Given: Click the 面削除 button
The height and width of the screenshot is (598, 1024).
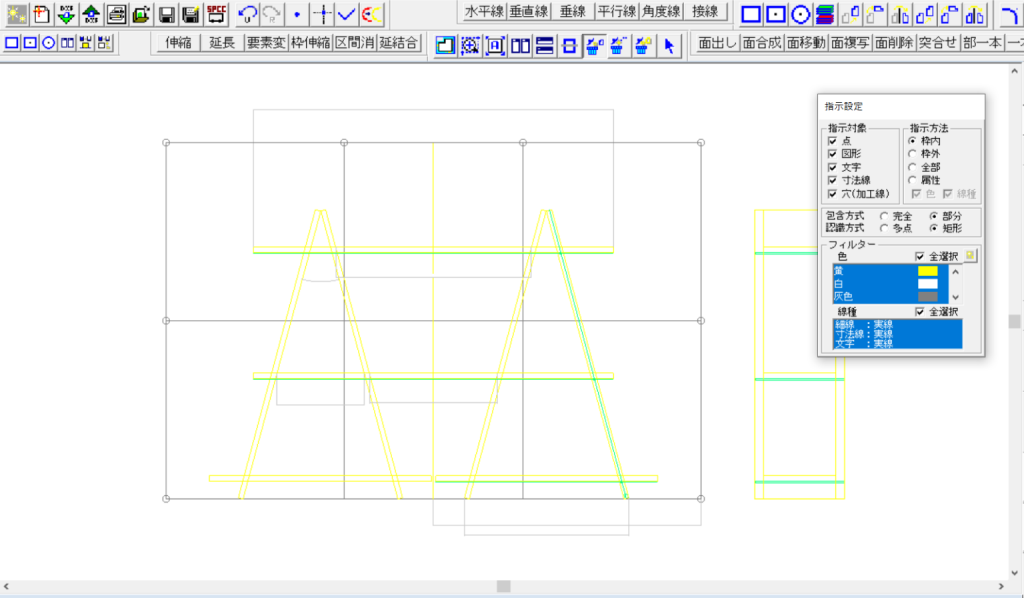Looking at the screenshot, I should pyautogui.click(x=893, y=44).
